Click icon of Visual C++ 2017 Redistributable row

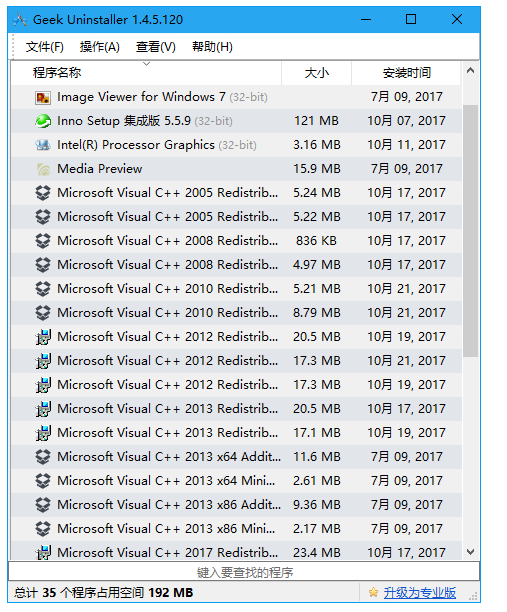tap(43, 553)
